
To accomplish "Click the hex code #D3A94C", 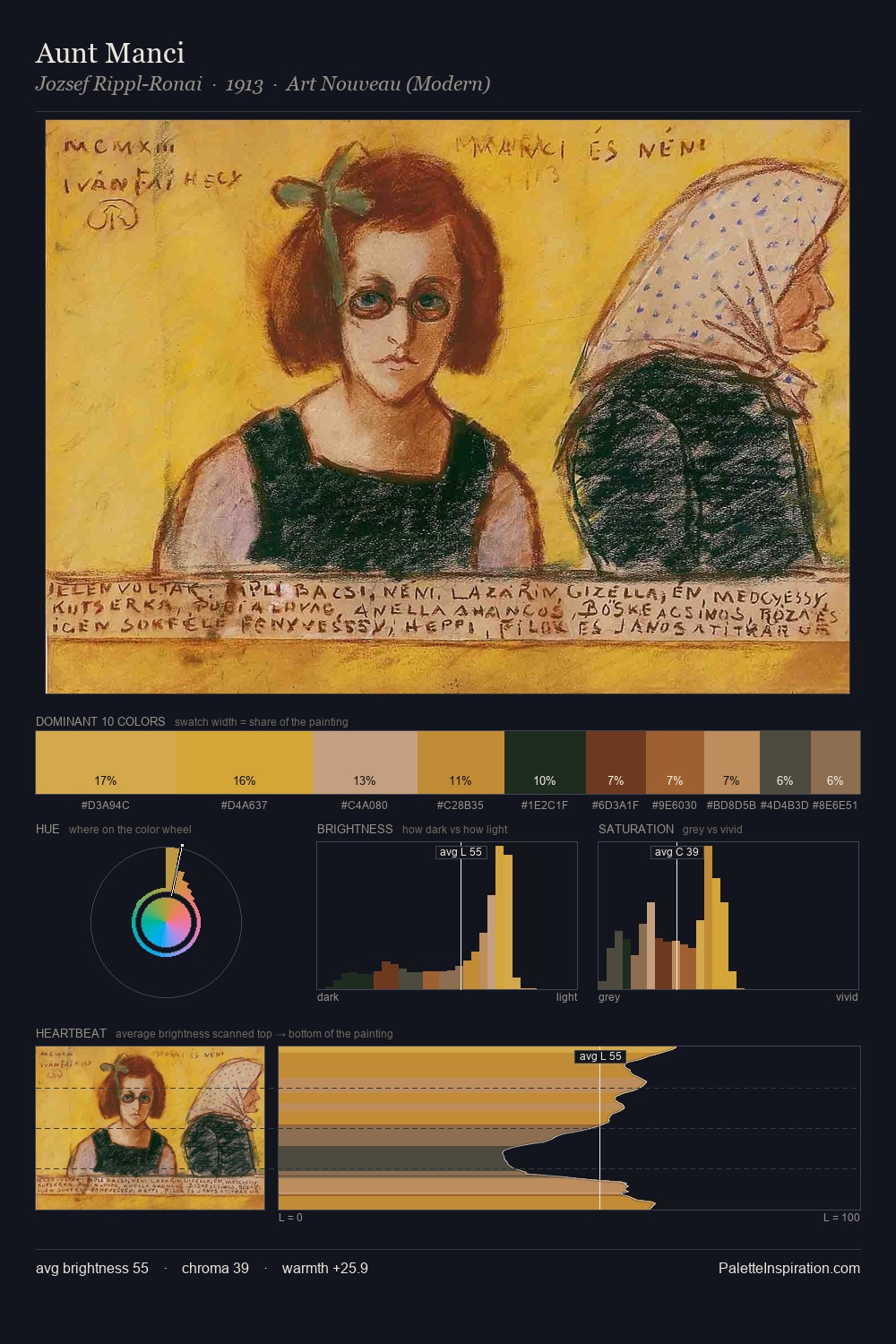I will coord(106,806).
